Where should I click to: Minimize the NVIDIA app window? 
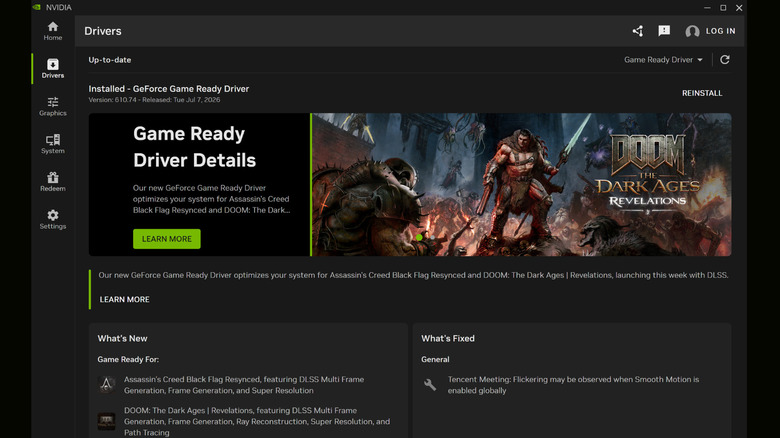pyautogui.click(x=707, y=7)
